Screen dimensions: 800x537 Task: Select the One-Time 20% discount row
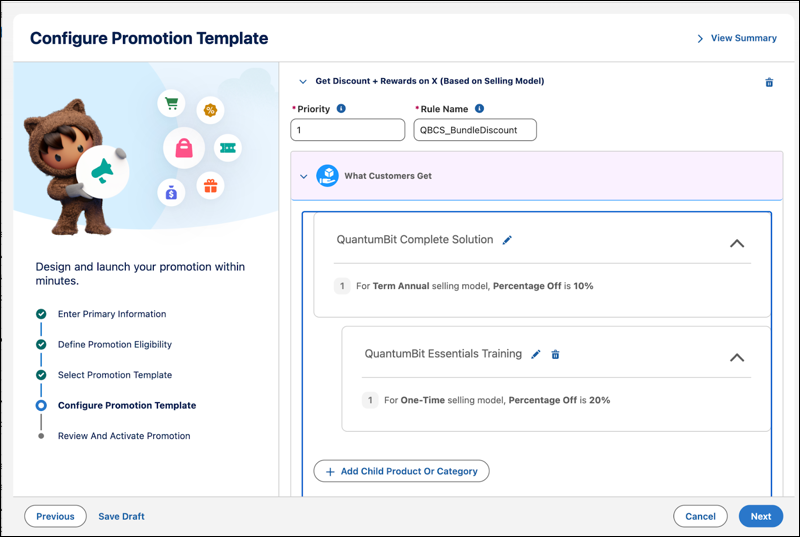pyautogui.click(x=486, y=400)
